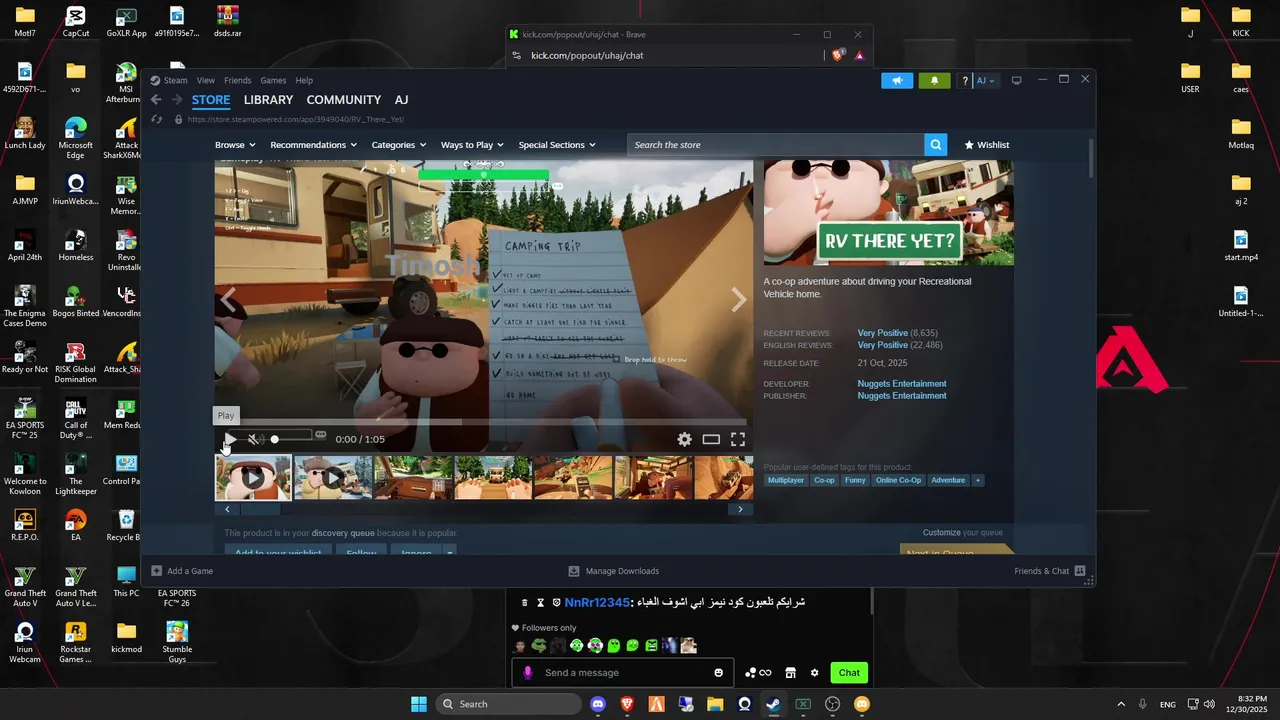Click the green Chat send button
Image resolution: width=1280 pixels, height=720 pixels.
tap(849, 673)
